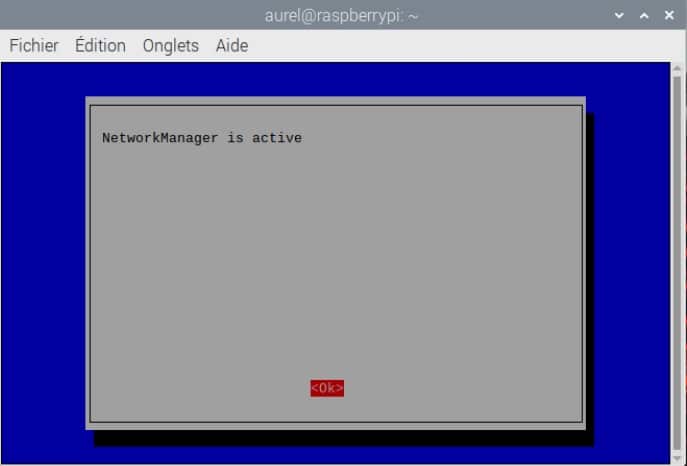Maximize the terminal window
The image size is (687, 466).
point(643,16)
